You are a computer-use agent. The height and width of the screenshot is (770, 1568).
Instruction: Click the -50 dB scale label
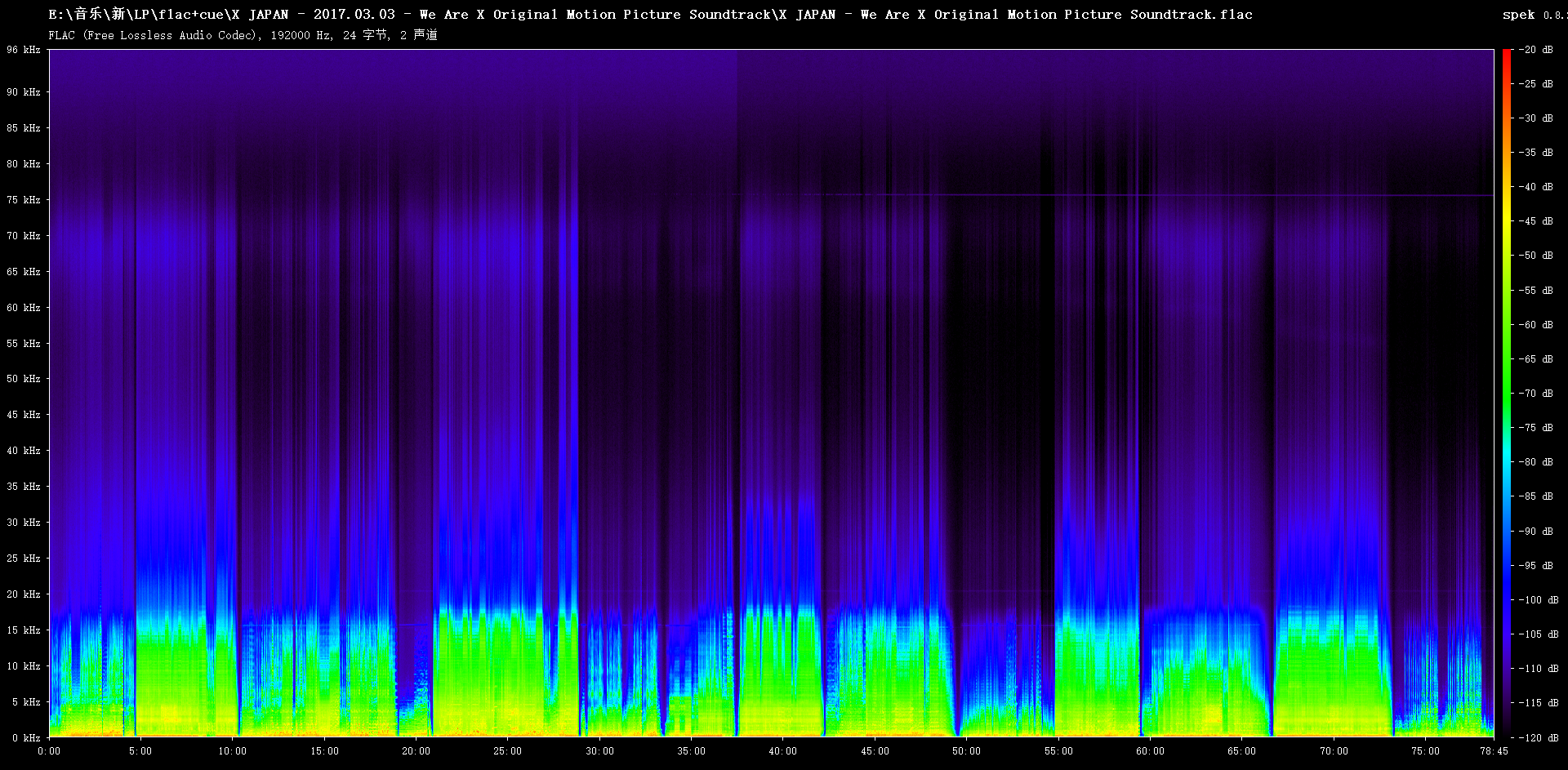click(1535, 256)
